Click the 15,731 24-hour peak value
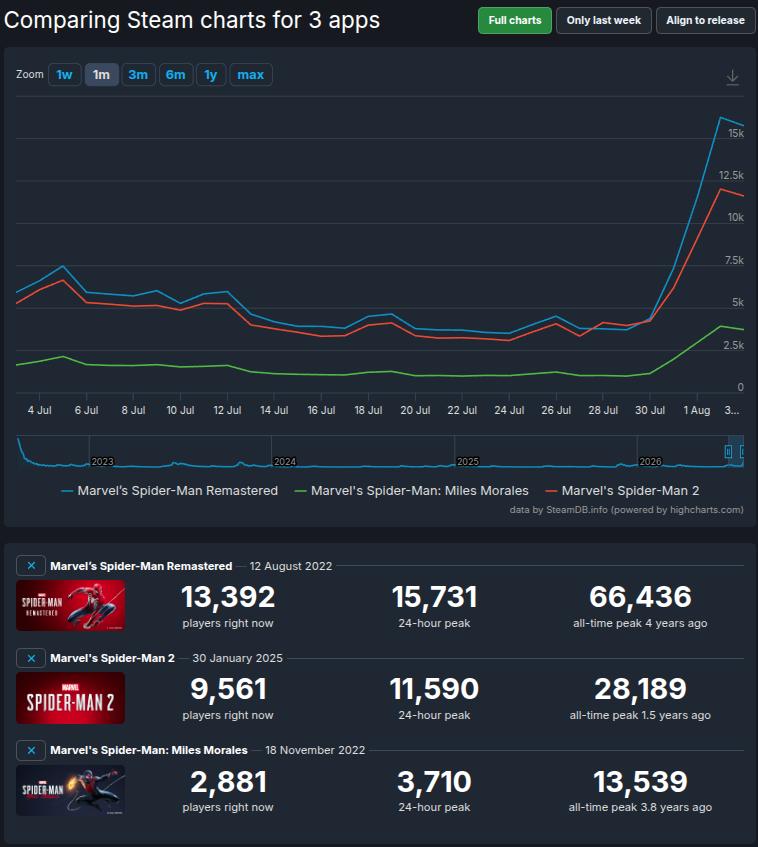The height and width of the screenshot is (847, 758). (x=434, y=597)
